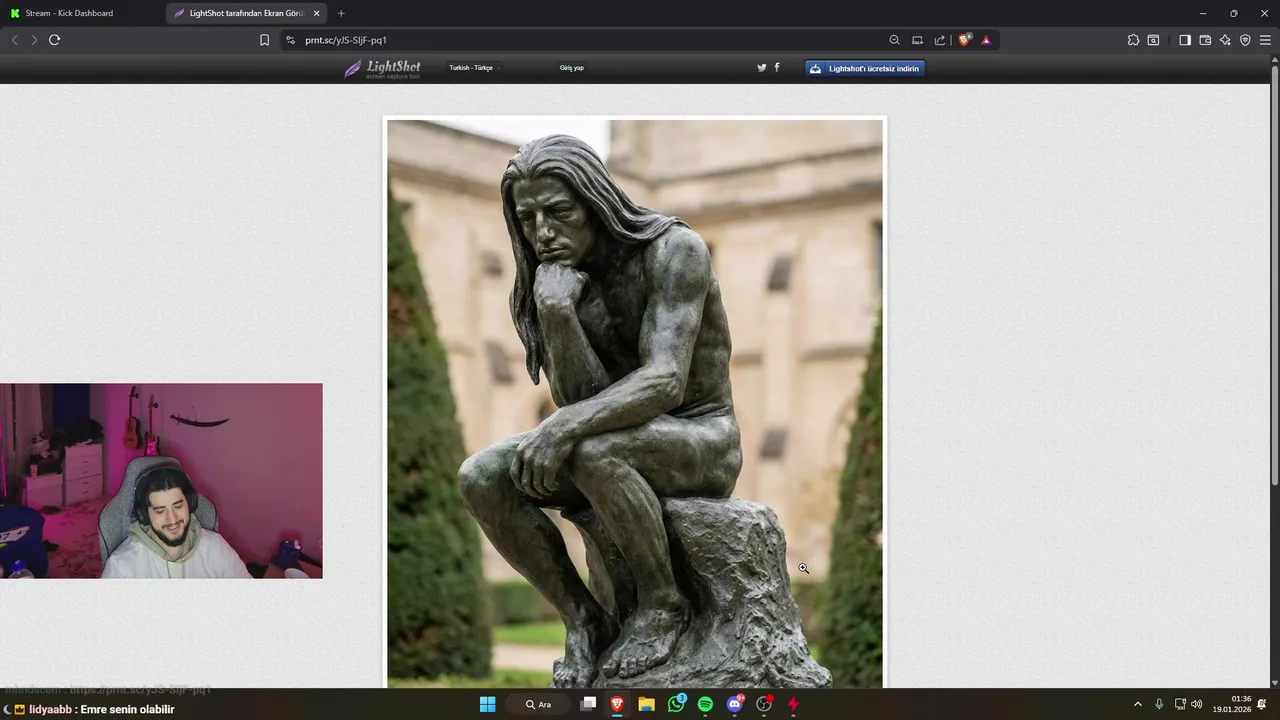
Task: Click Brave browser taskbar icon
Action: [x=617, y=704]
